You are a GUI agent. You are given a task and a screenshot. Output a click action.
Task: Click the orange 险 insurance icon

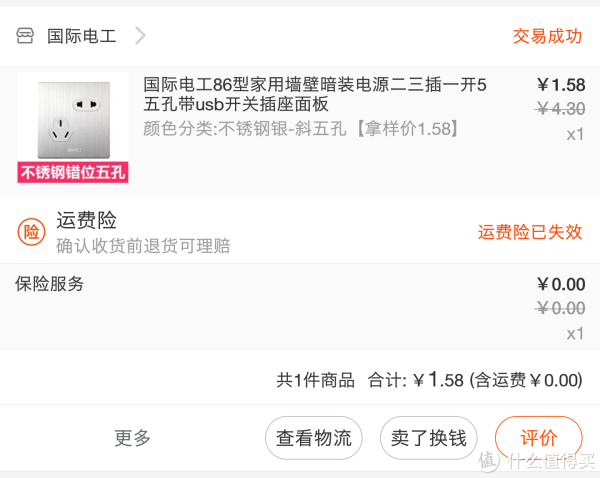[31, 232]
